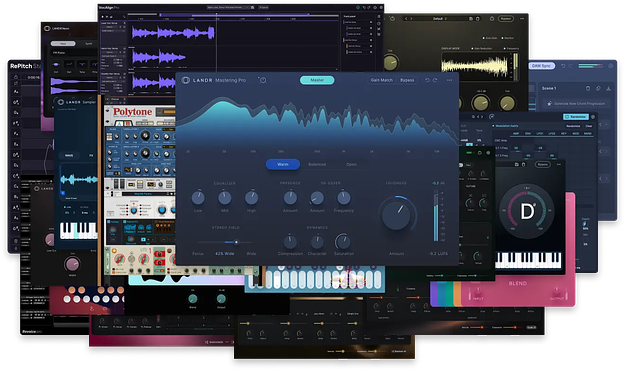Click the redo arrow in Mastering Pro
The height and width of the screenshot is (371, 625).
coord(435,80)
